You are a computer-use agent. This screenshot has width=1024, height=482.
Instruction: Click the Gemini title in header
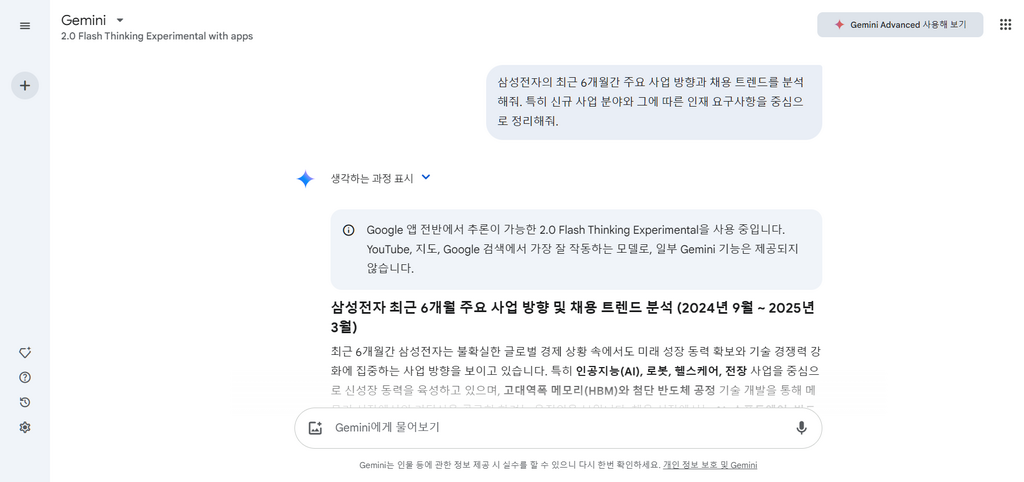[x=84, y=20]
